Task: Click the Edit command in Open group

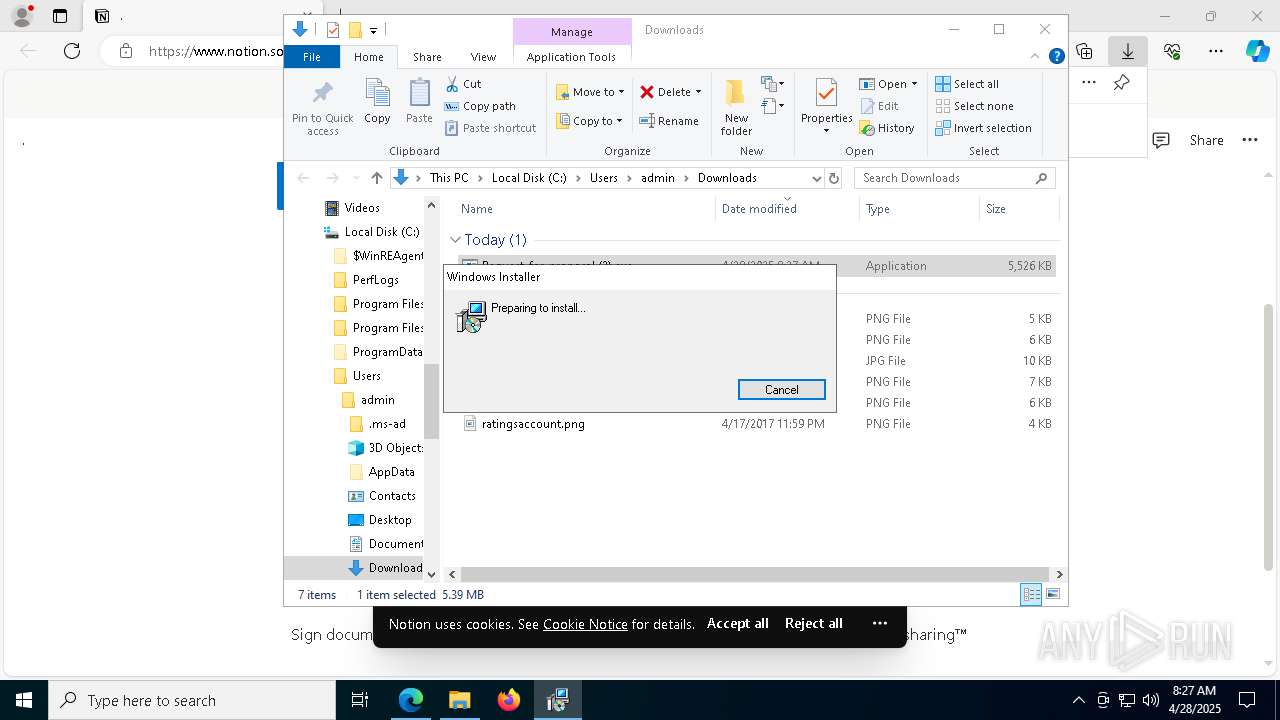Action: (879, 106)
